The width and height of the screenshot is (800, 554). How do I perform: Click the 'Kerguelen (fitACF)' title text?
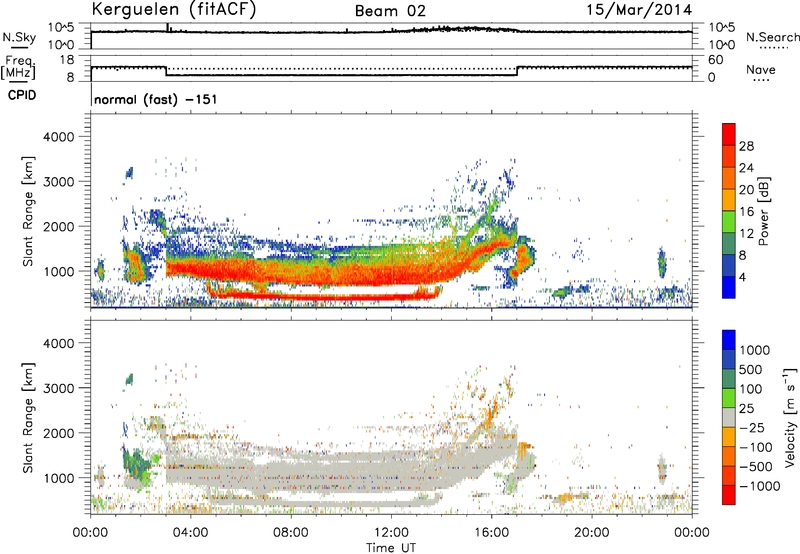[x=173, y=9]
